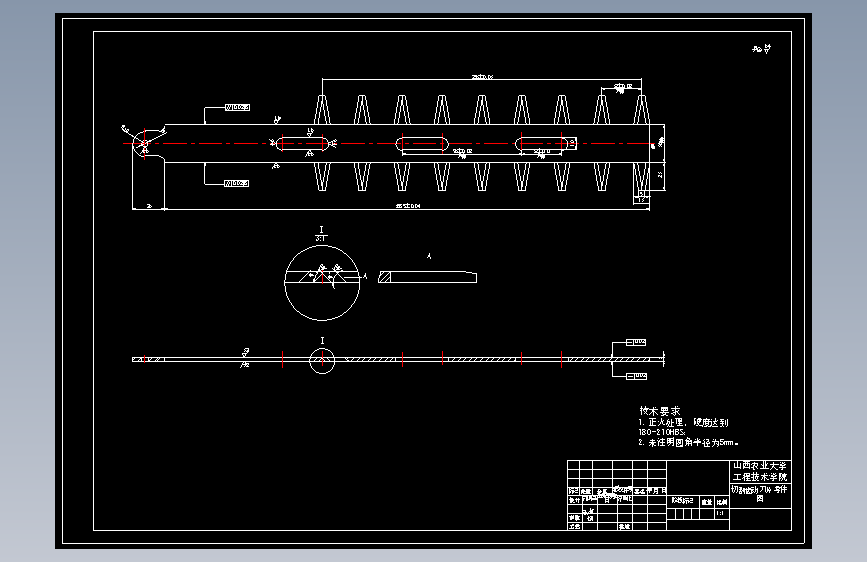
Task: Click the overall length dimension below the blade
Action: (x=408, y=206)
